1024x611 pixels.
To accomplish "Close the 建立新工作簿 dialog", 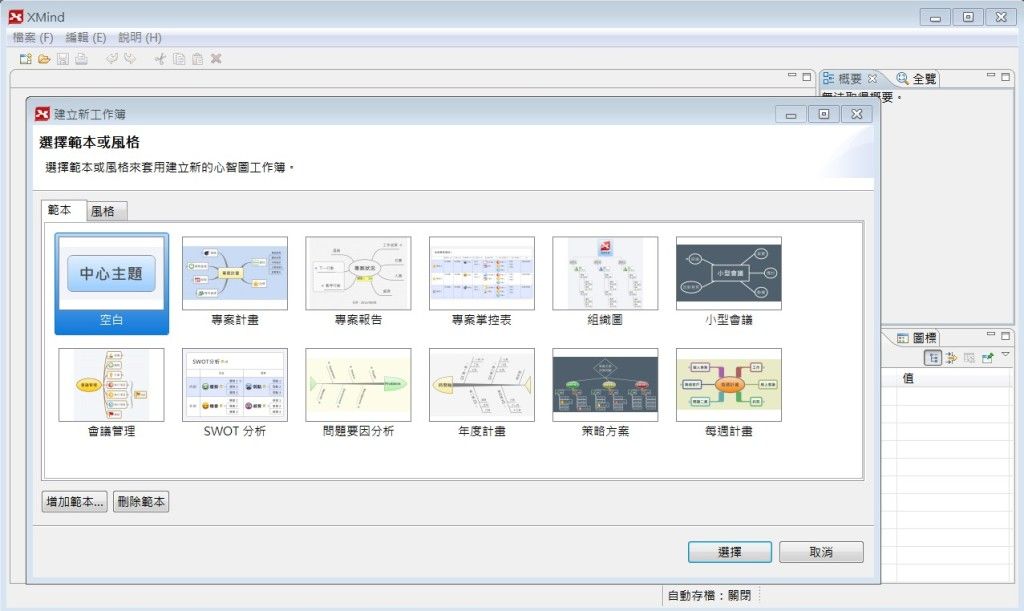I will coord(857,114).
